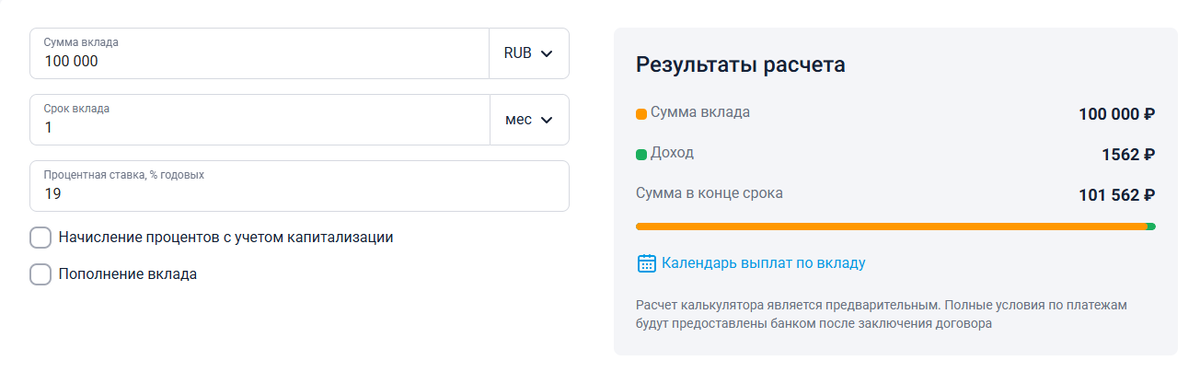Click the chevron arrow beside мес

click(x=546, y=120)
